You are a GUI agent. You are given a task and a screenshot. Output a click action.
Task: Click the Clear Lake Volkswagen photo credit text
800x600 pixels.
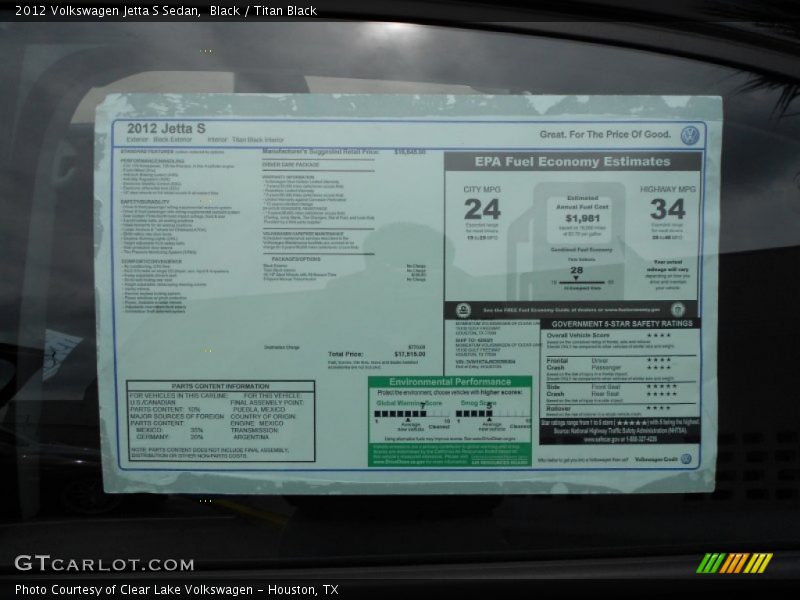point(176,590)
